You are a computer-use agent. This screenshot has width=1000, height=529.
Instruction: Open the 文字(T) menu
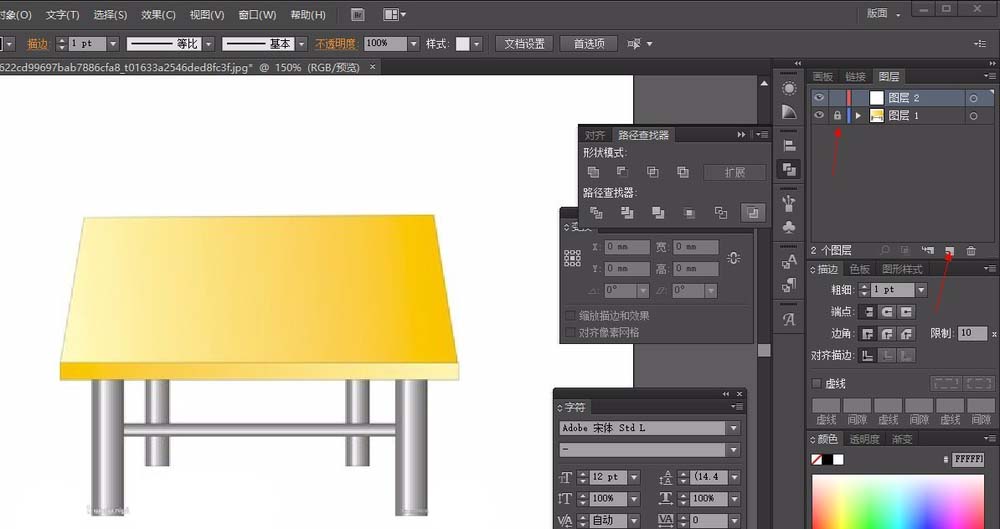[x=62, y=14]
